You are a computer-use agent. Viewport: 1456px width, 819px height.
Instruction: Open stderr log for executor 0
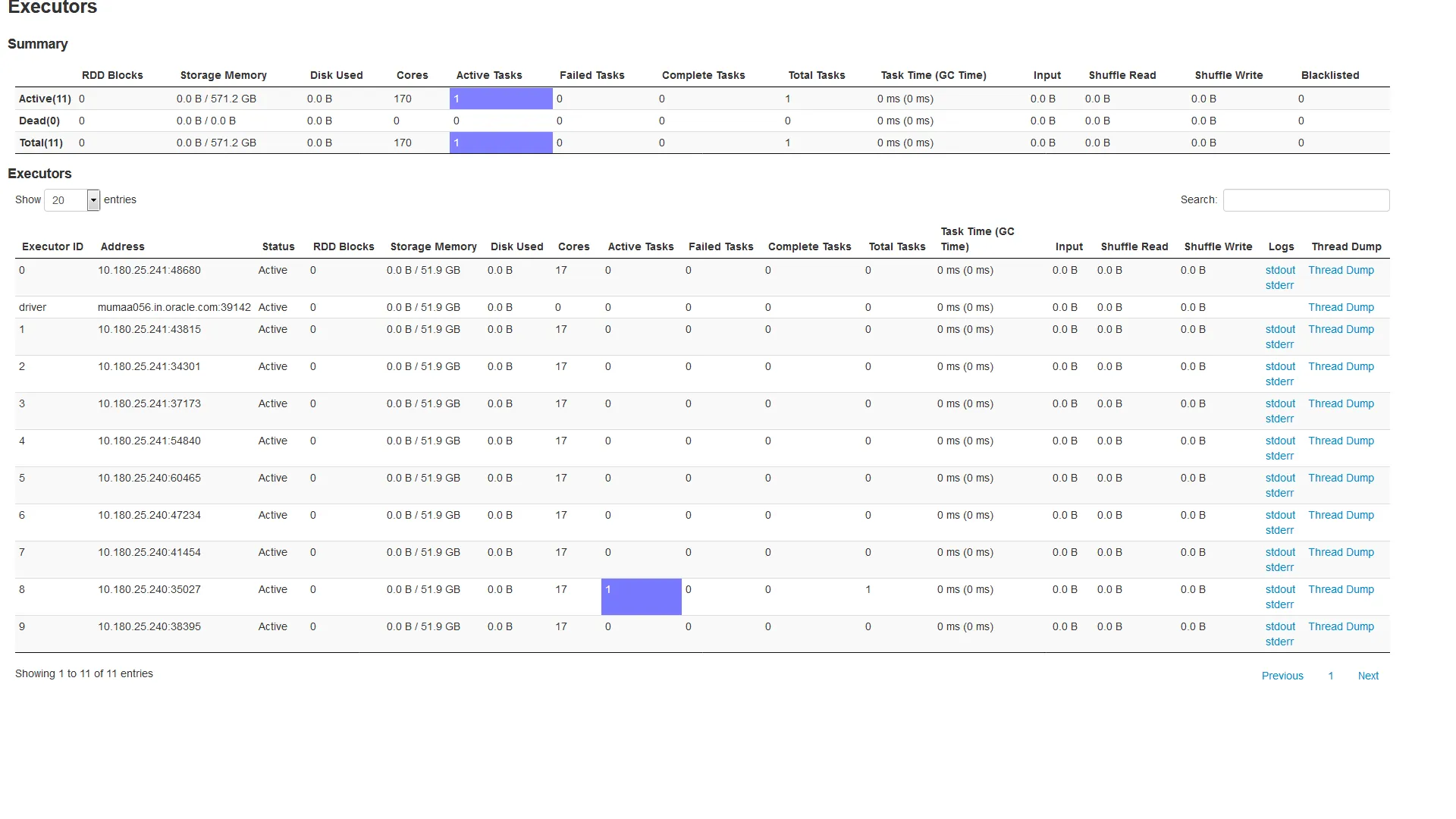(x=1279, y=286)
